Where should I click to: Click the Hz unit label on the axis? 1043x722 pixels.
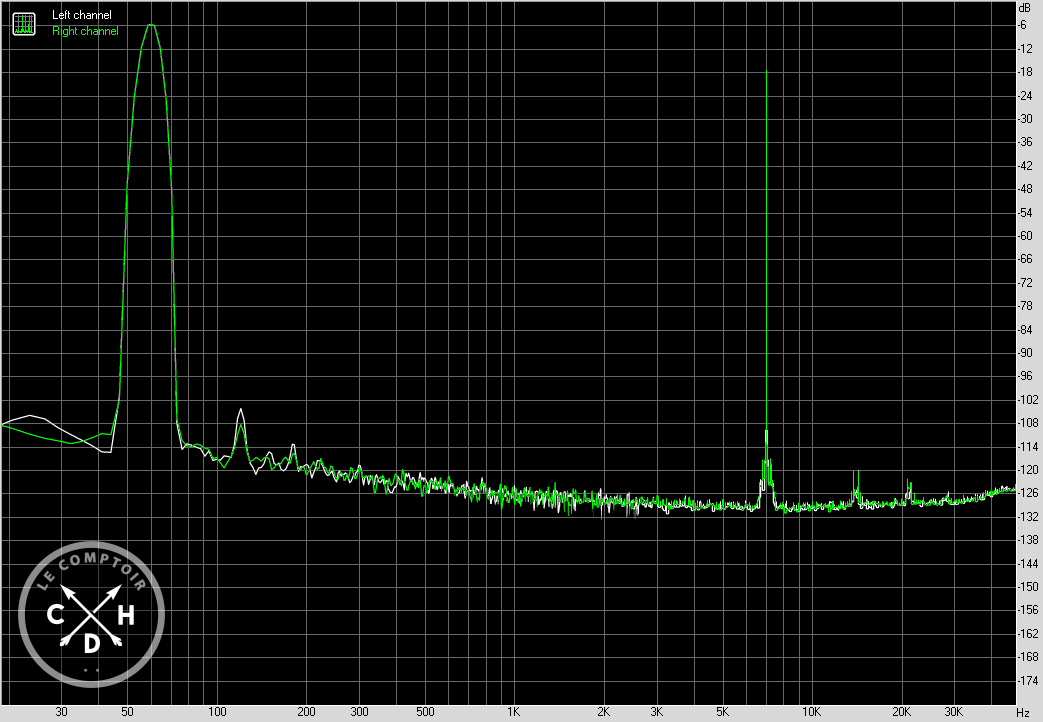(x=1022, y=712)
